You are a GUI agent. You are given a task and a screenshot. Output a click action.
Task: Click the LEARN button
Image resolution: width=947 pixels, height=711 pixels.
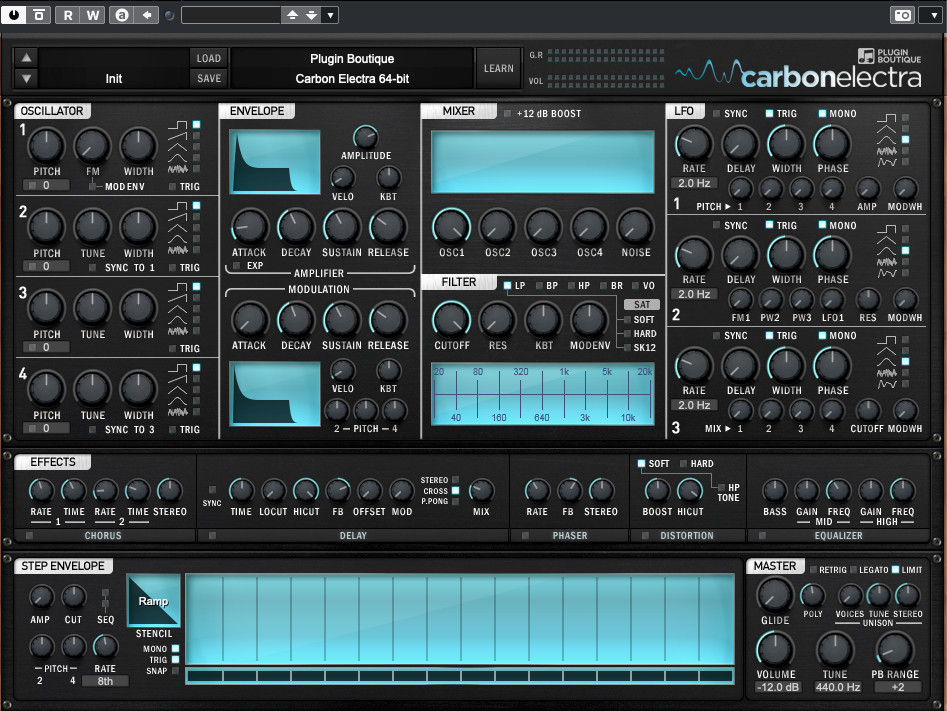(x=498, y=69)
